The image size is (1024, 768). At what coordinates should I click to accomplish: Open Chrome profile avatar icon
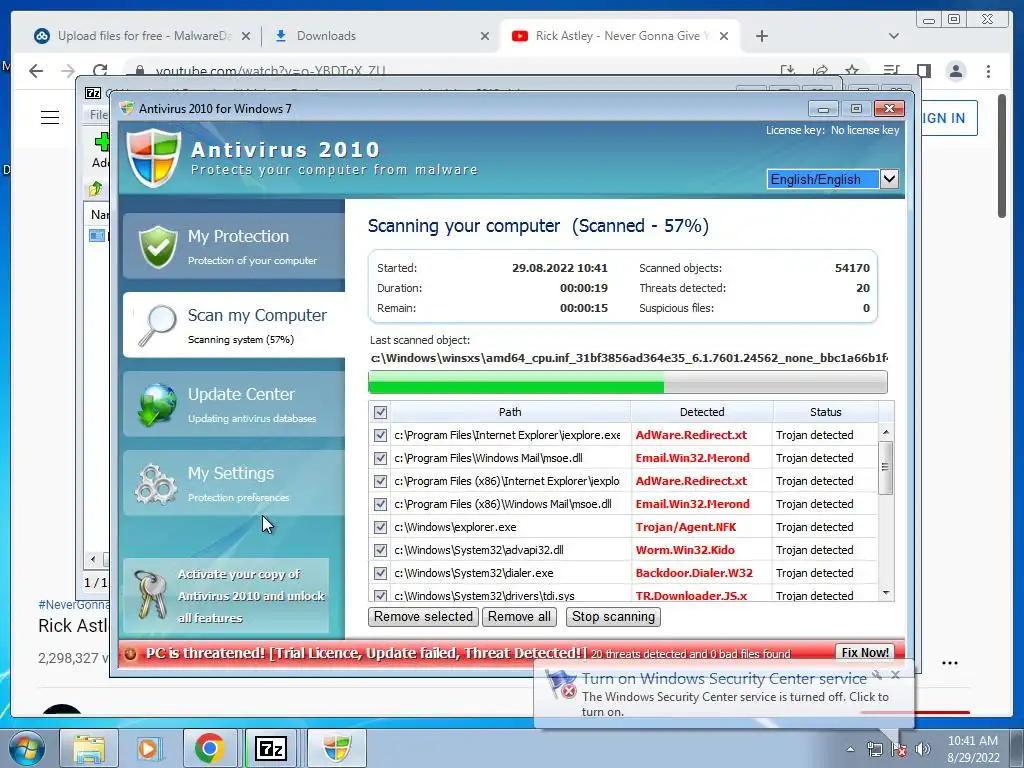pos(956,71)
